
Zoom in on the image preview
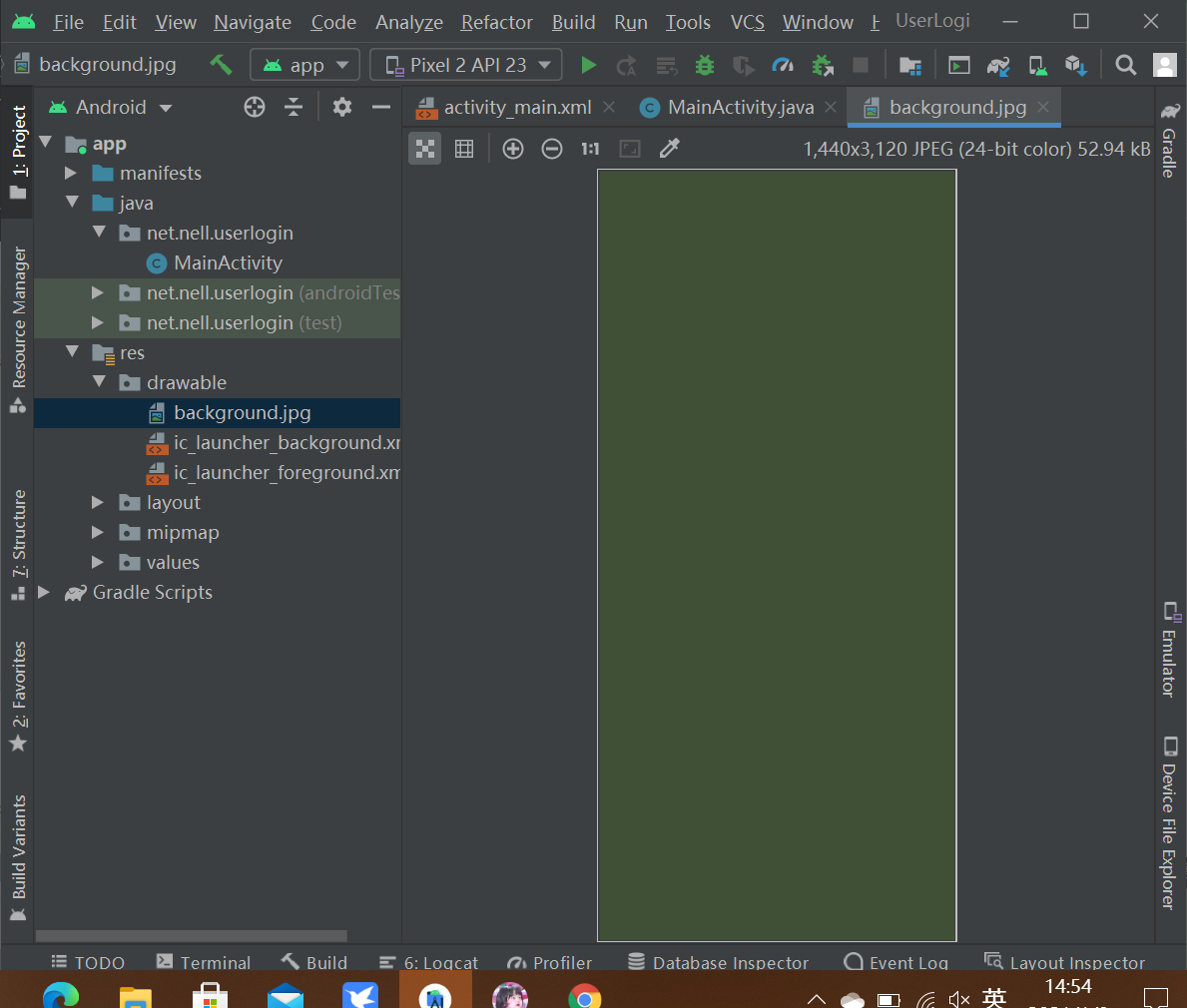pyautogui.click(x=513, y=149)
